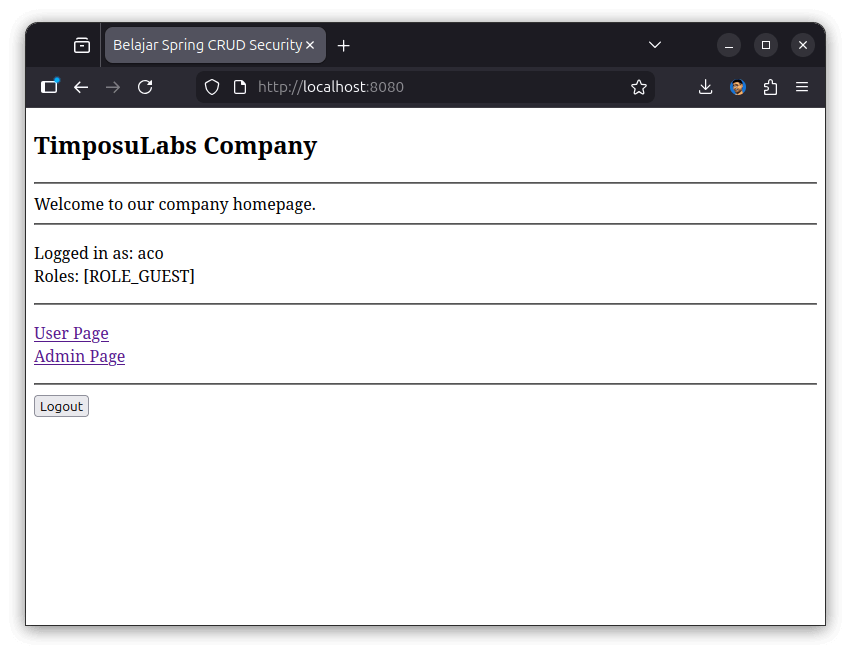Screen dimensions: 851x654
Task: Show site information for localhost
Action: (x=240, y=87)
